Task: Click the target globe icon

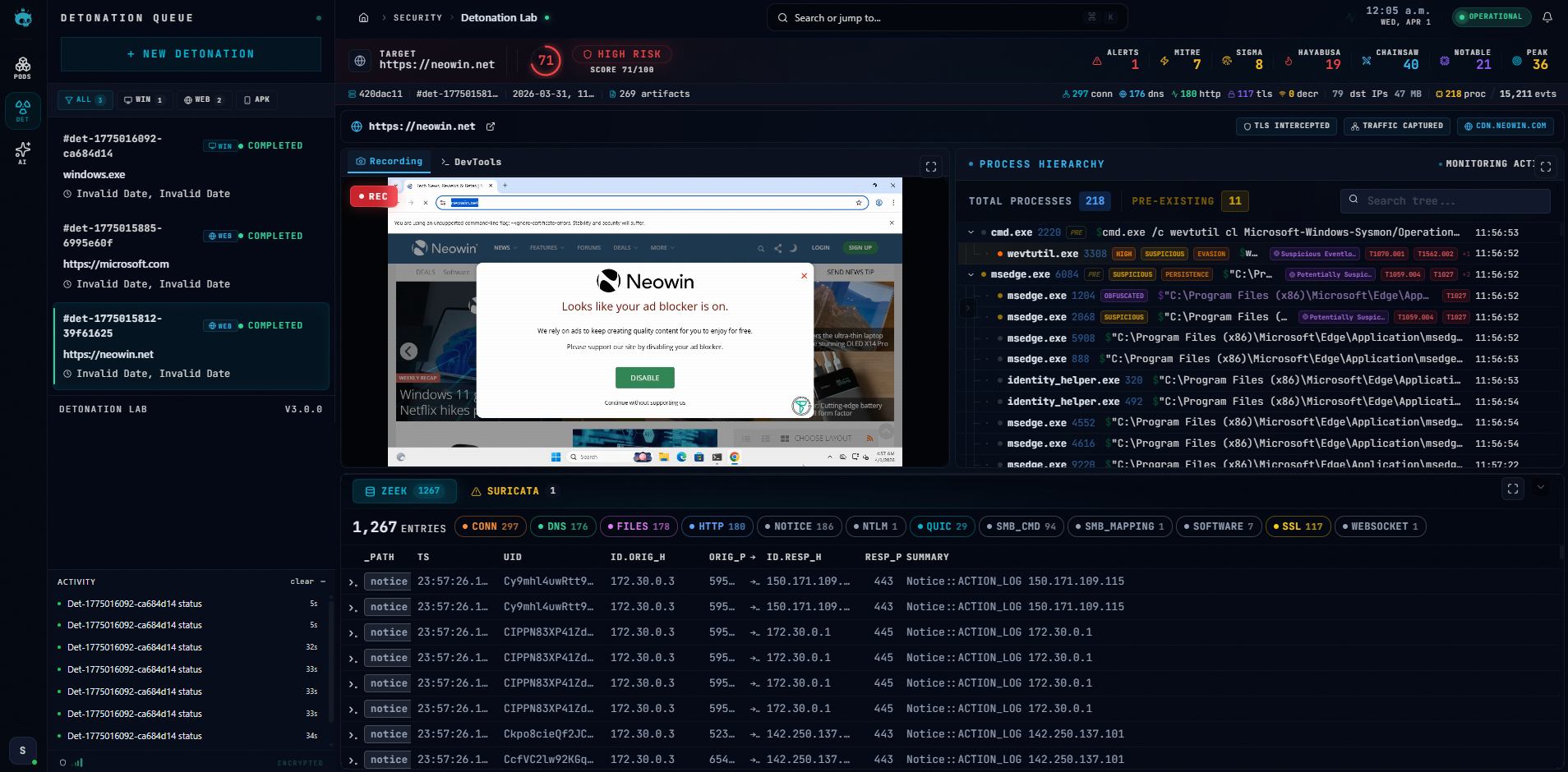Action: pos(359,61)
